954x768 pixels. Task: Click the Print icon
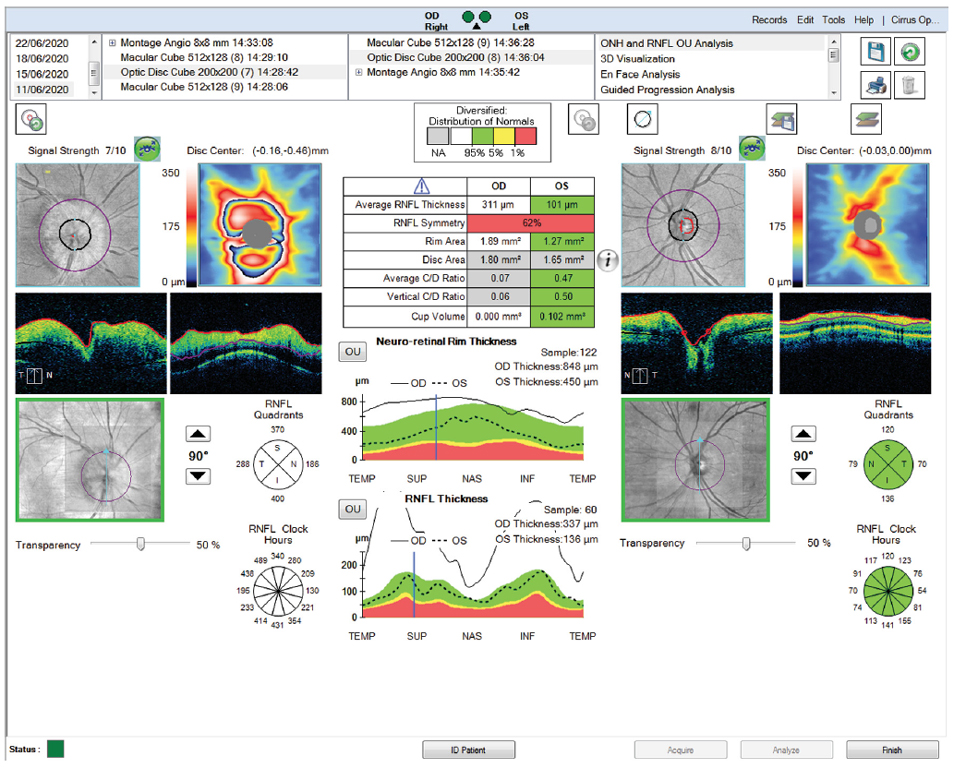[x=875, y=85]
